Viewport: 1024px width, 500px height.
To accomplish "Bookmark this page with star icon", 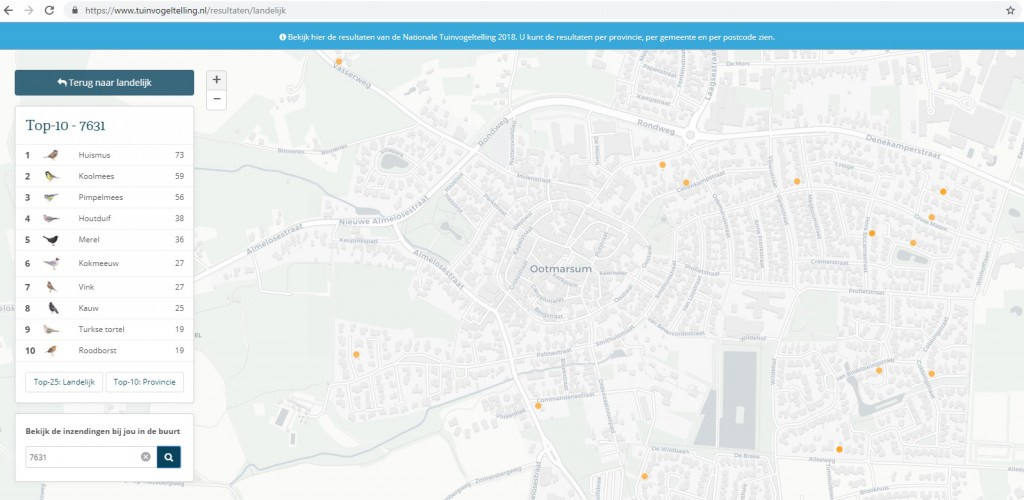I will click(1010, 9).
